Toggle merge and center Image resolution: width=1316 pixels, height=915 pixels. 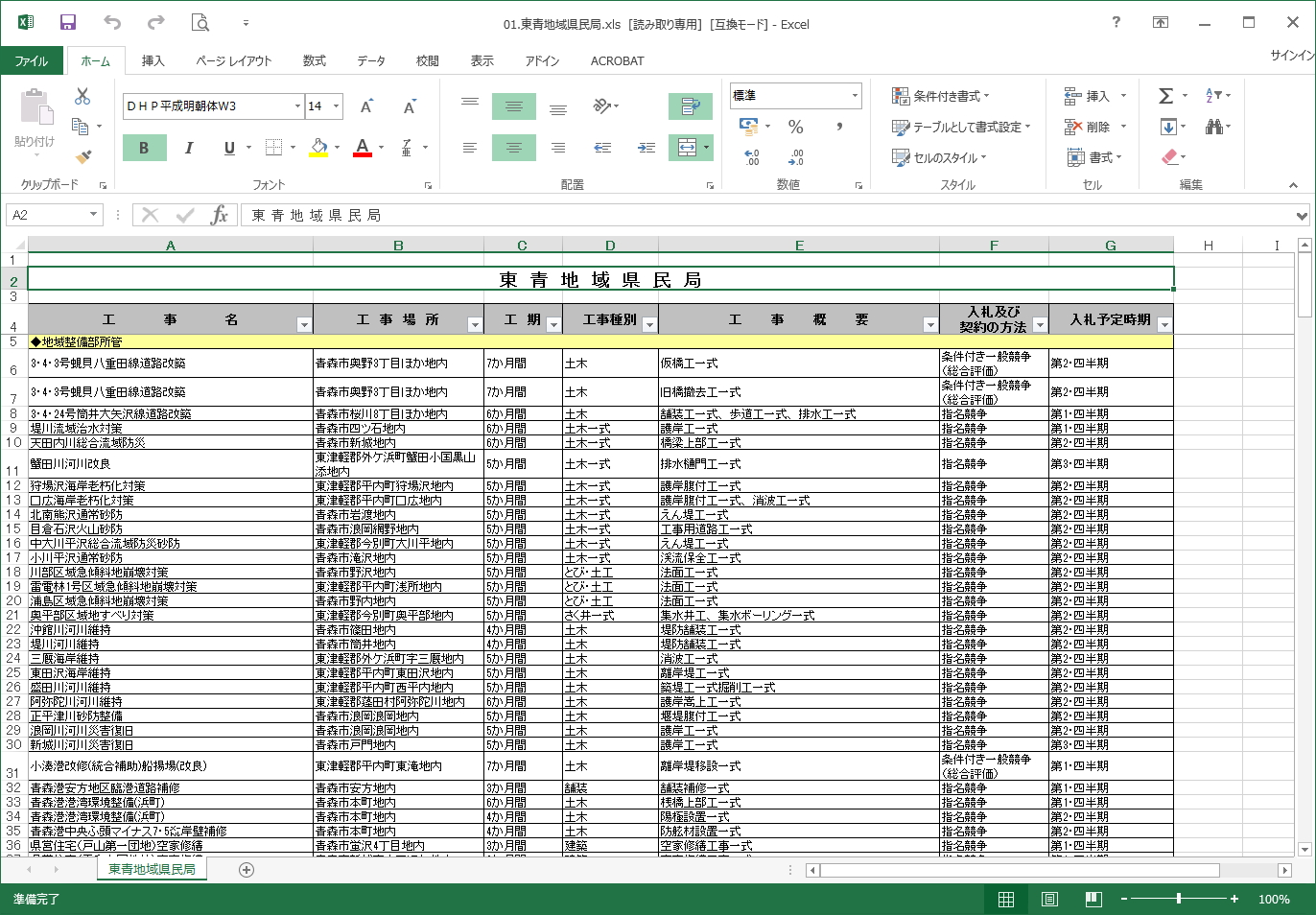click(685, 148)
